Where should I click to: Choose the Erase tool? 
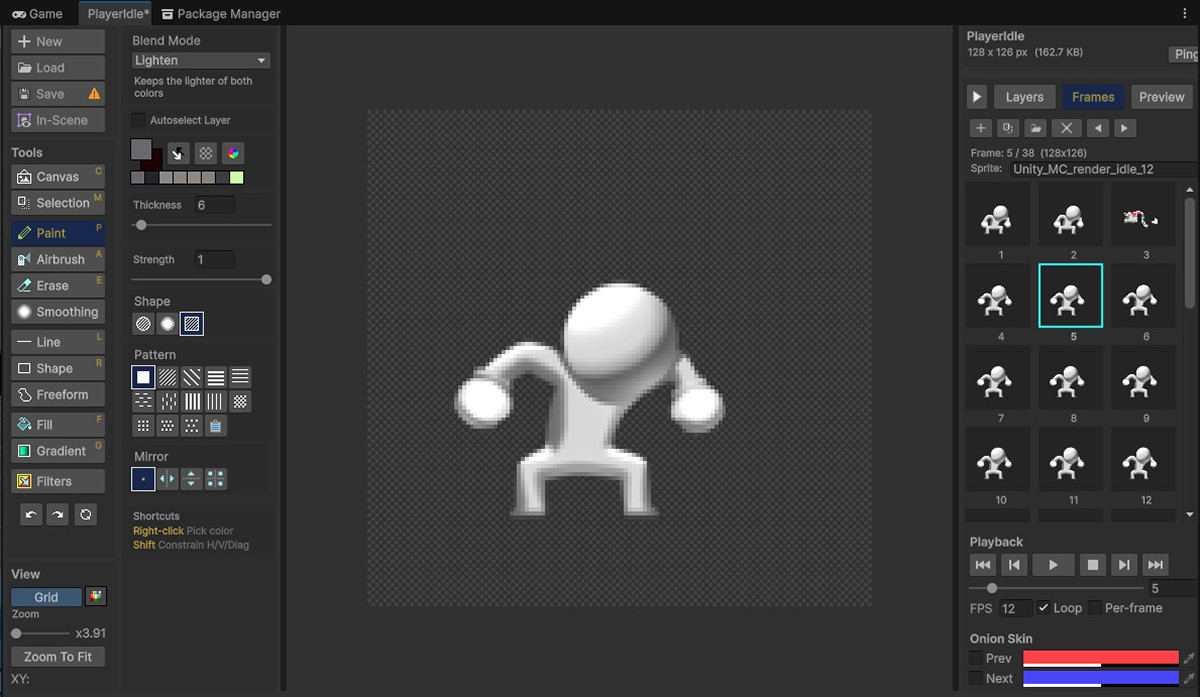pyautogui.click(x=58, y=285)
